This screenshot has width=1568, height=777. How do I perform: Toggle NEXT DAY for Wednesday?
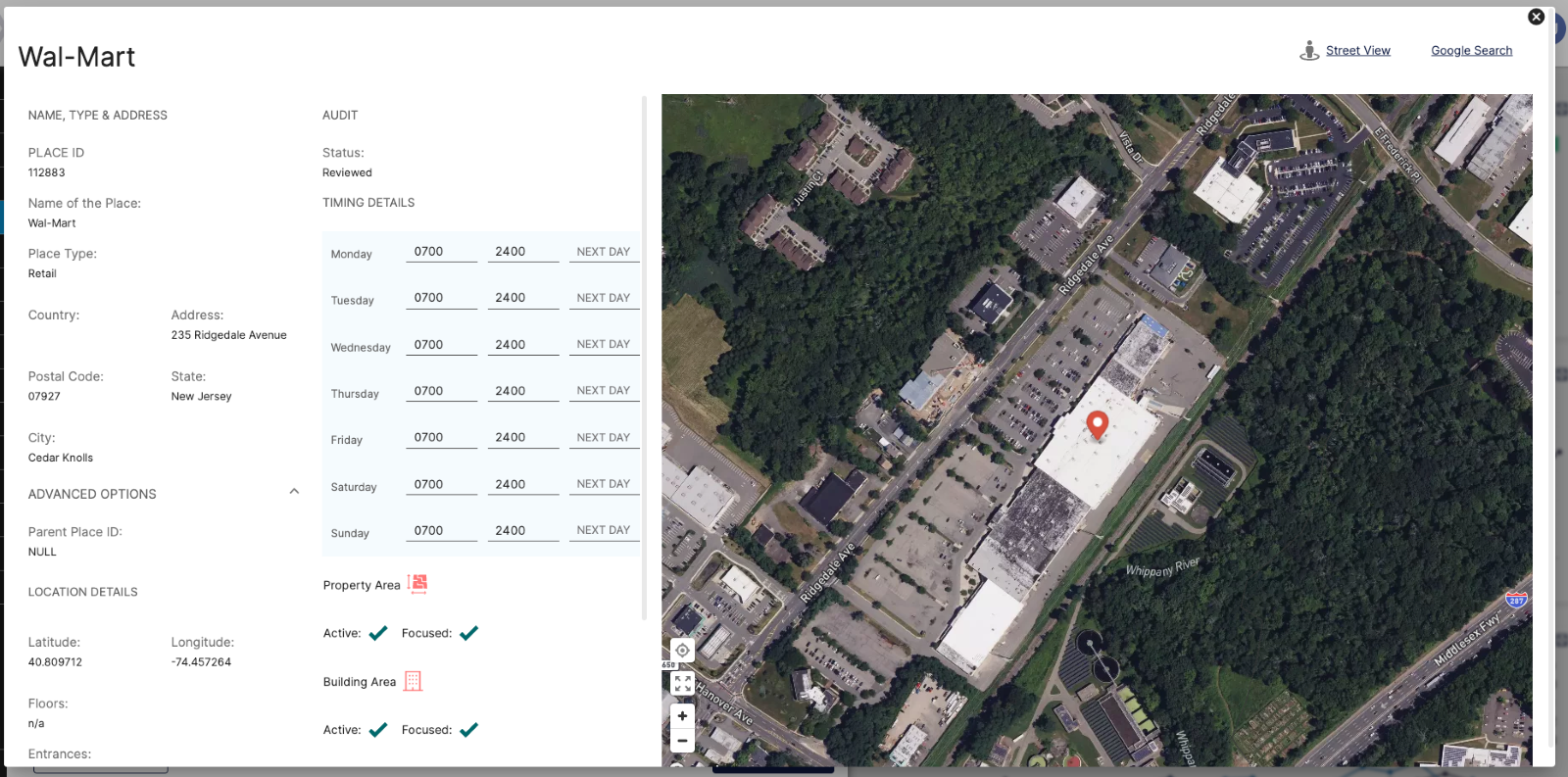tap(604, 345)
